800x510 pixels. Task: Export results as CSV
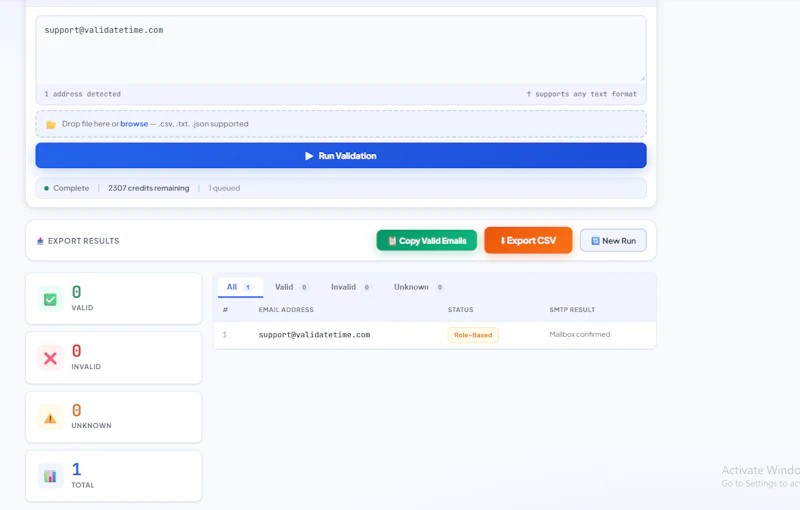click(528, 240)
